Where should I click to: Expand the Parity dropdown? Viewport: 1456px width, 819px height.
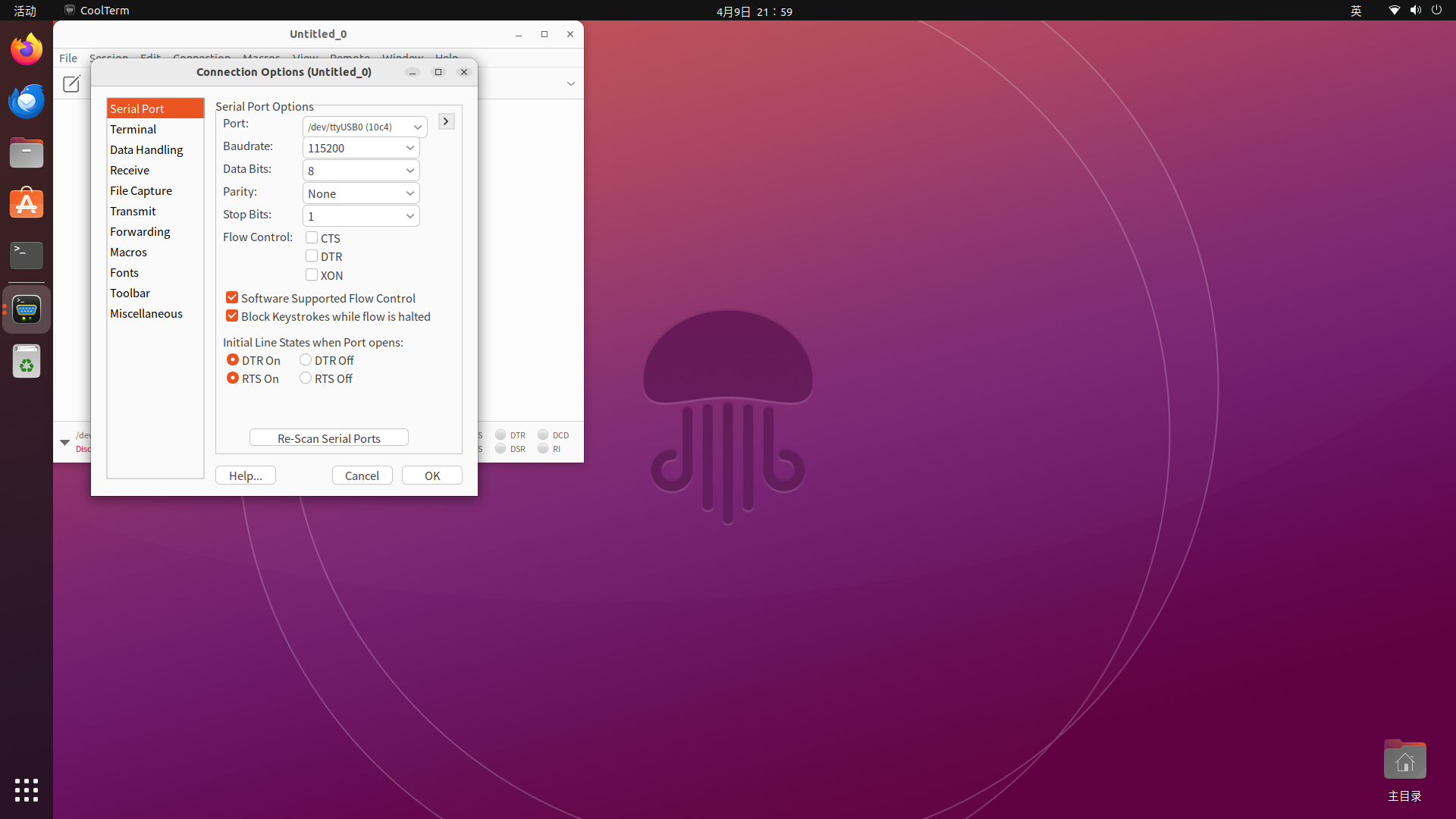[x=361, y=193]
